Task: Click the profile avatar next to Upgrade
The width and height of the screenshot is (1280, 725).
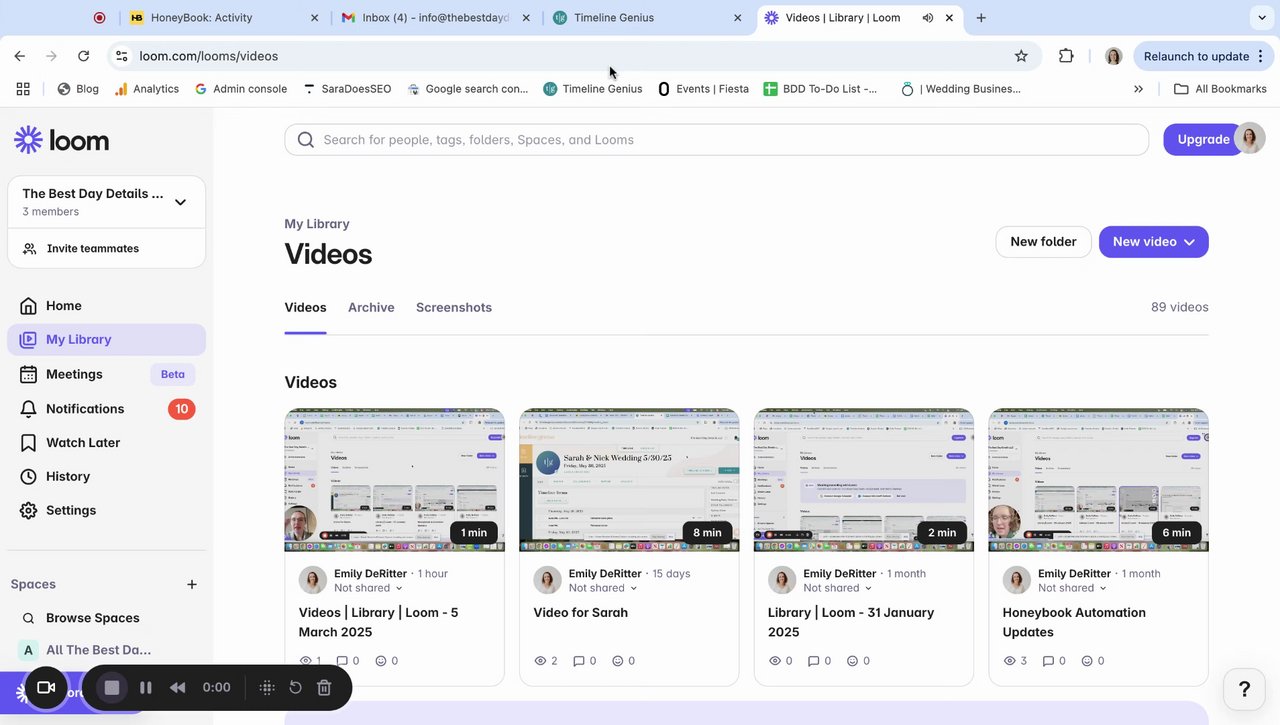Action: point(1250,139)
